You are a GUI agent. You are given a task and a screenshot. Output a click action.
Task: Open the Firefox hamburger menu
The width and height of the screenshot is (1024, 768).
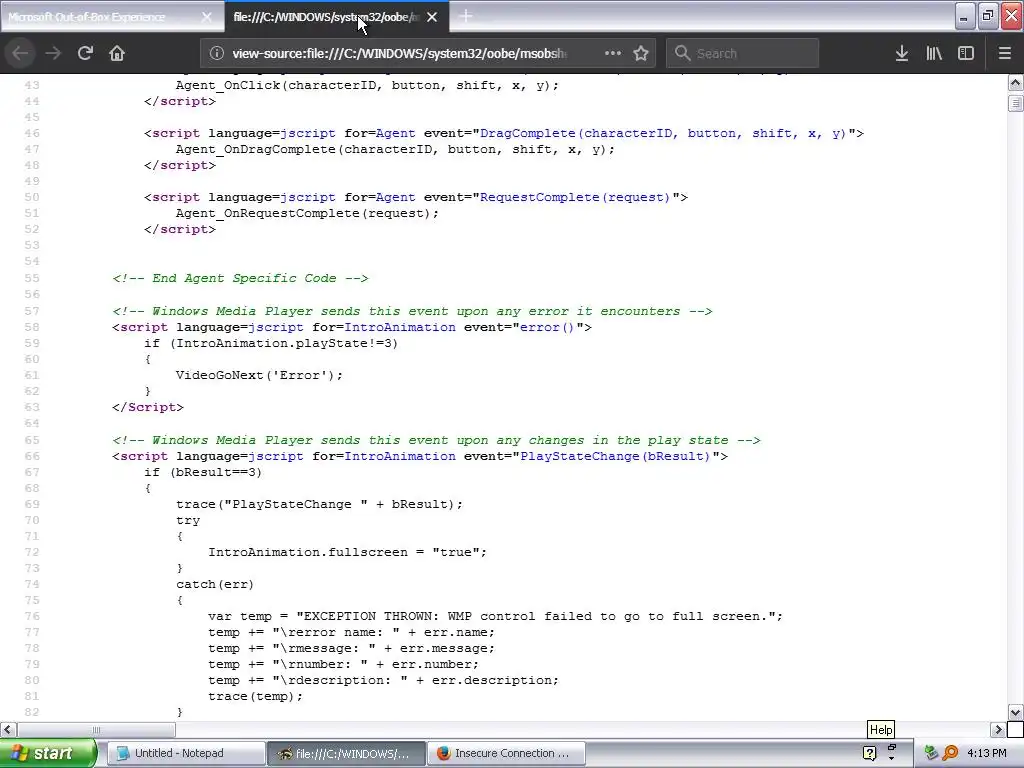click(1005, 53)
